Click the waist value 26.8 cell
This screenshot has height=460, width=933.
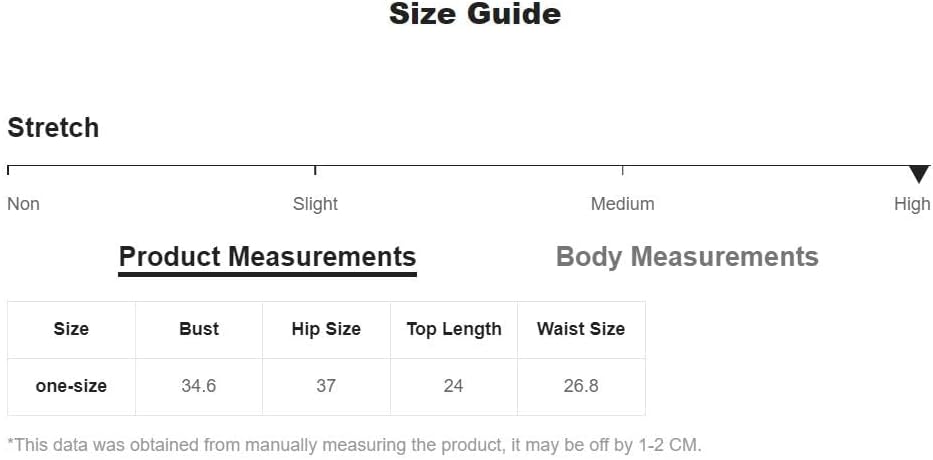point(581,387)
